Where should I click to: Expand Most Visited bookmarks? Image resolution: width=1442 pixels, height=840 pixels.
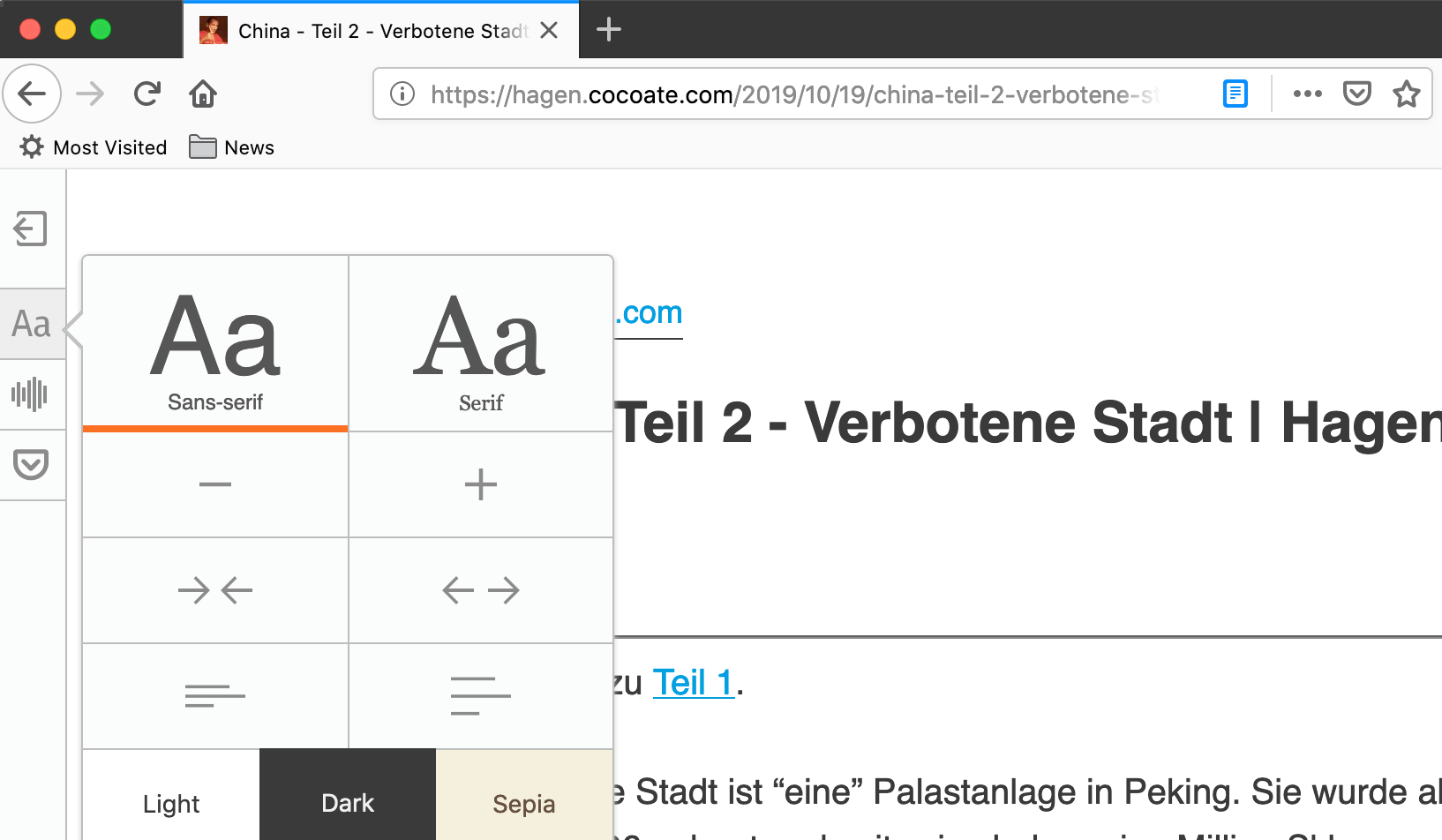click(92, 146)
